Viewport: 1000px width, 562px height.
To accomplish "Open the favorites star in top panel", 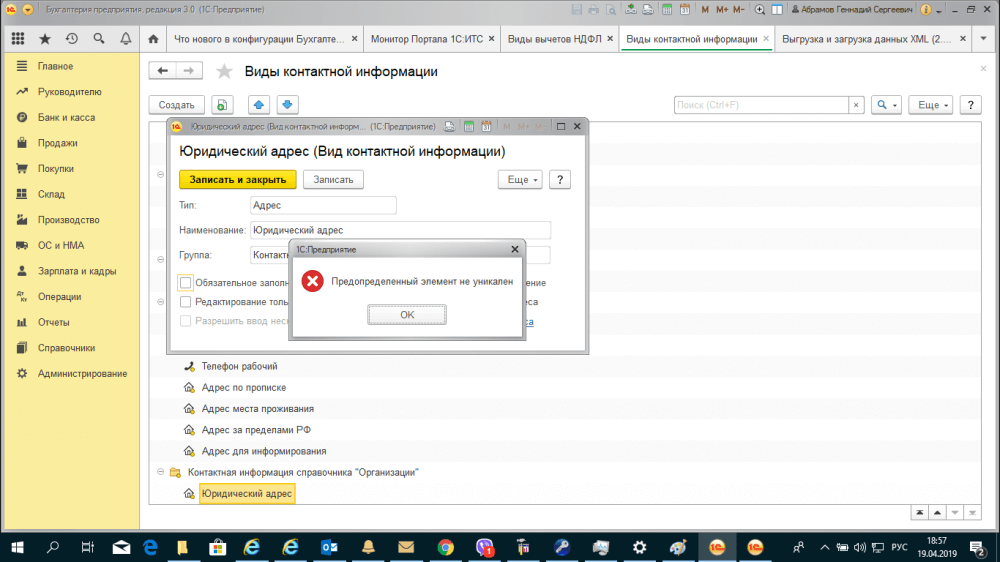I will [45, 39].
